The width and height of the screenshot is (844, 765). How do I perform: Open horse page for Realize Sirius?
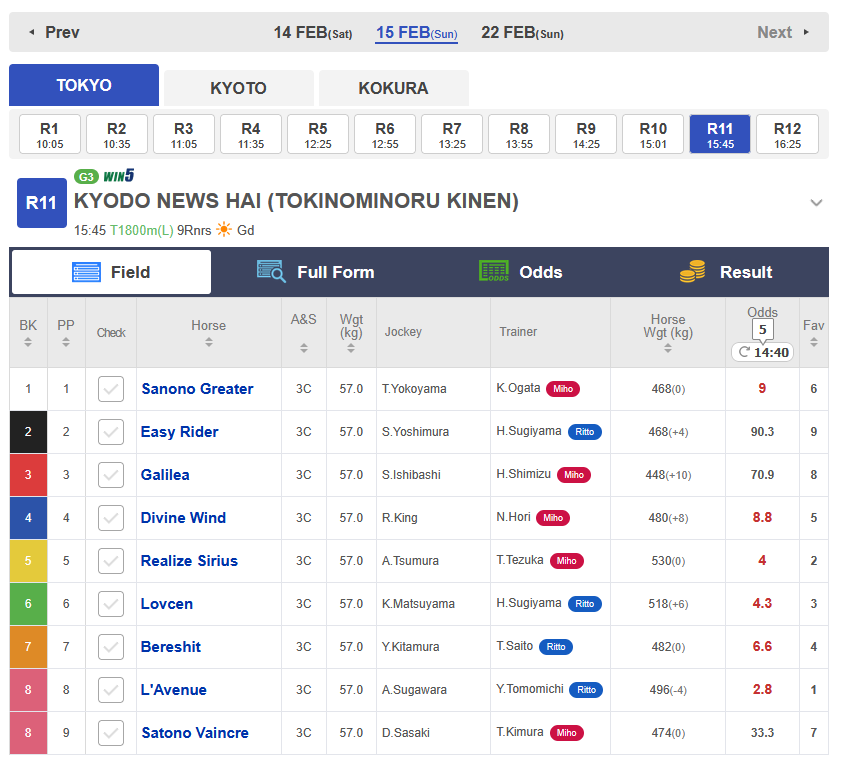[189, 561]
